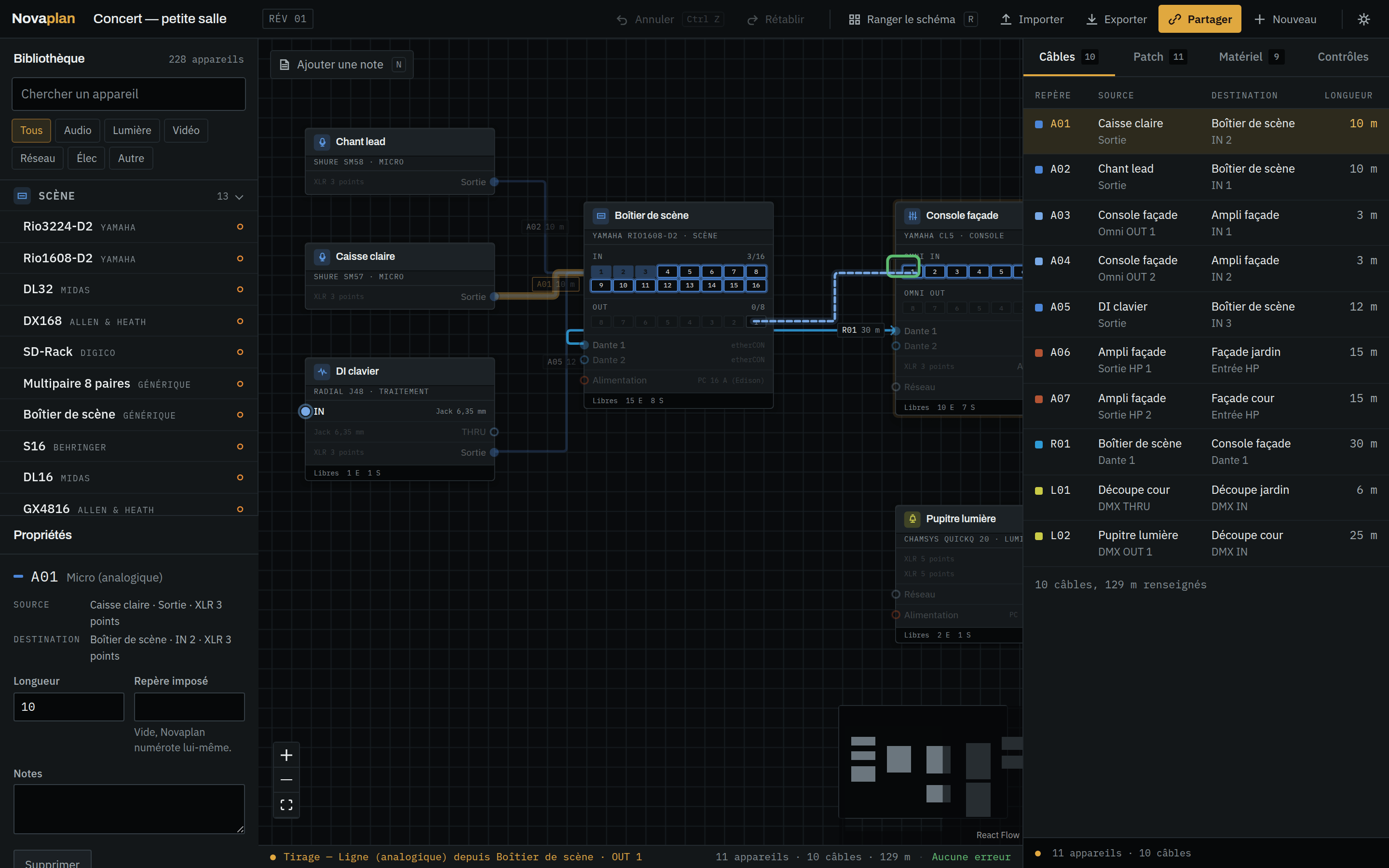
Task: Click the waveform icon on DI clavier node
Action: point(322,371)
